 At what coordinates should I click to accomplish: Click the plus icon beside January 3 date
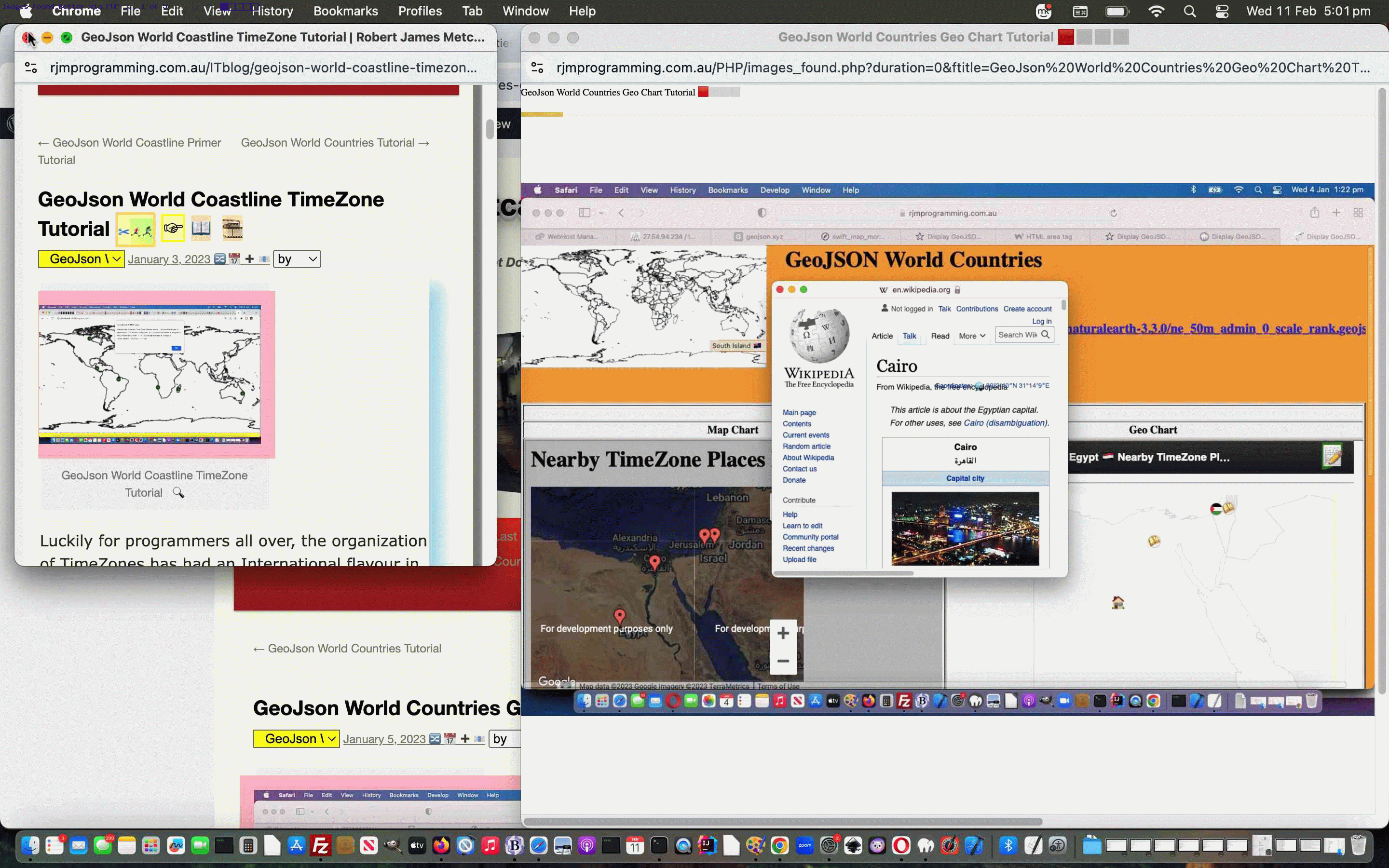click(x=249, y=259)
